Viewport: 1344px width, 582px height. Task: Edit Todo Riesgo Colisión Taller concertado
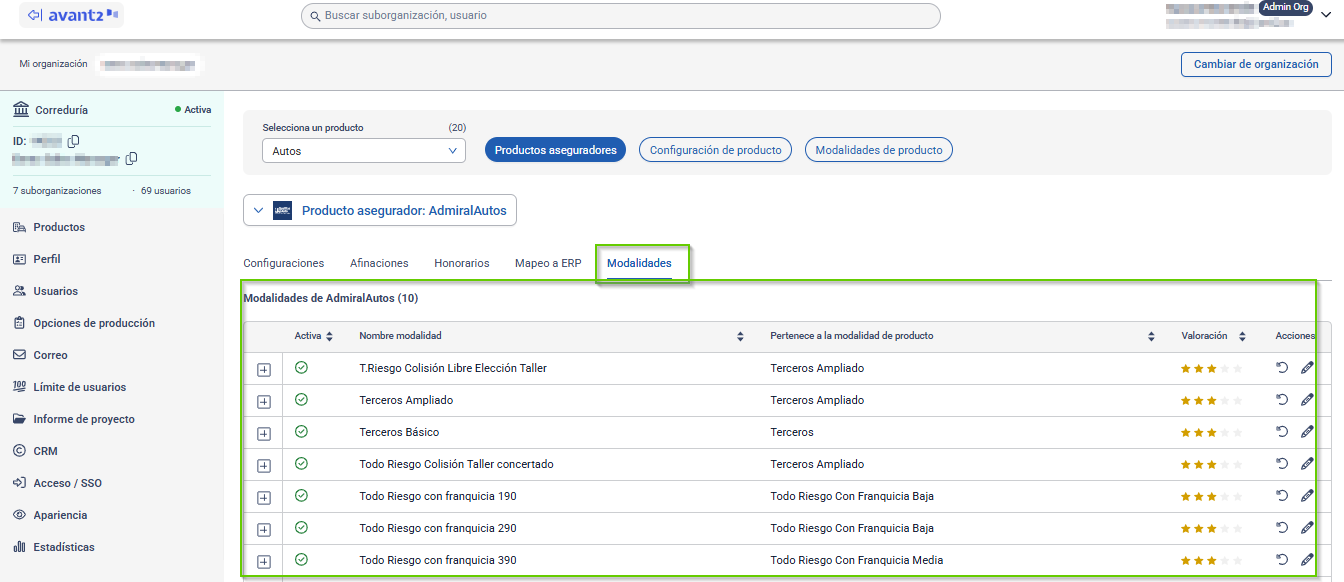[x=1306, y=464]
